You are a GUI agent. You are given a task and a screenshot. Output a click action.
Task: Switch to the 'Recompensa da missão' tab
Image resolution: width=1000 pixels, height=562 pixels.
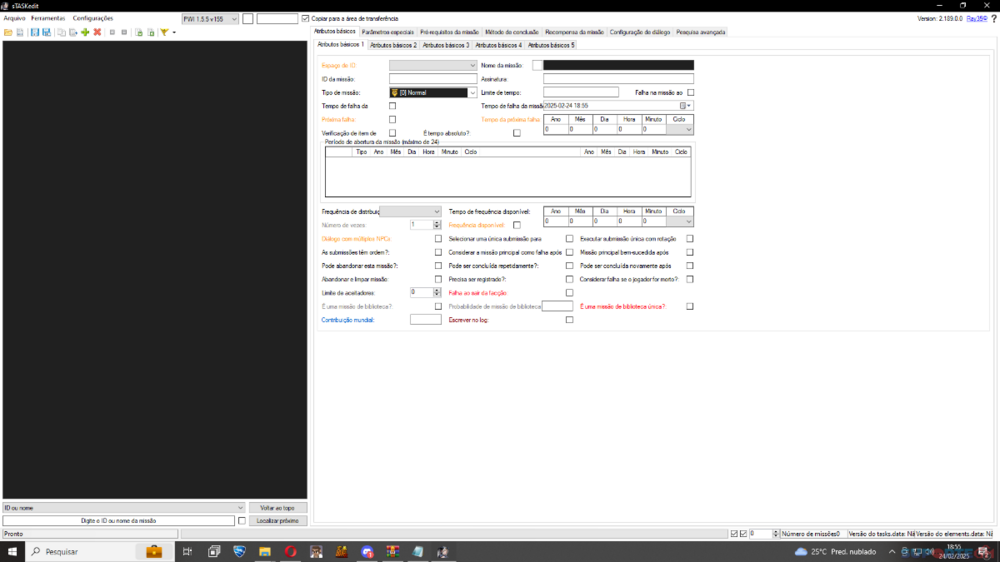(574, 32)
